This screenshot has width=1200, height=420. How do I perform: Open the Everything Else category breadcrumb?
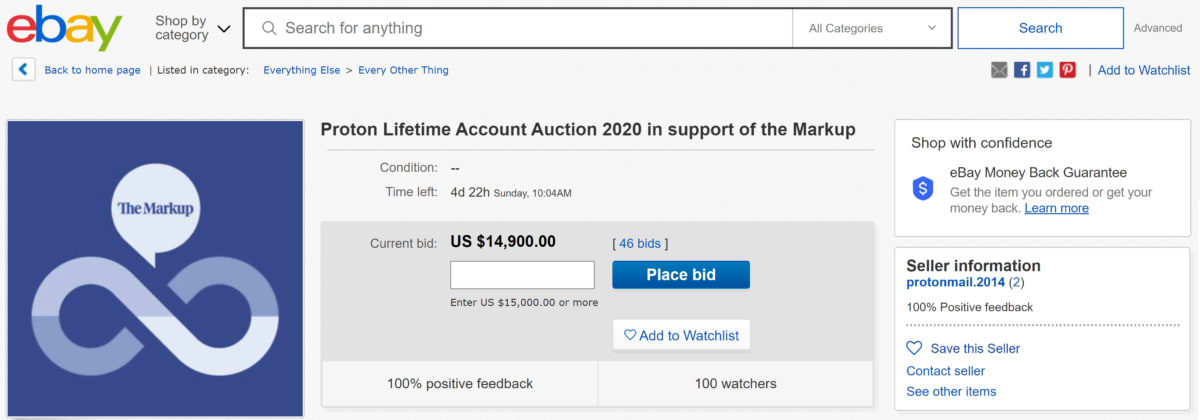pos(300,70)
